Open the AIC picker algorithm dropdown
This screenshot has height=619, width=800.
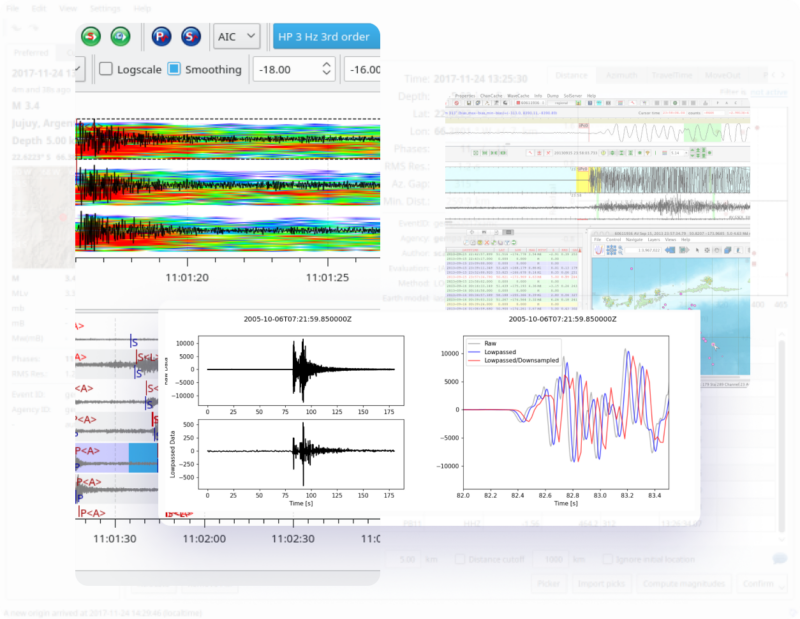coord(236,35)
